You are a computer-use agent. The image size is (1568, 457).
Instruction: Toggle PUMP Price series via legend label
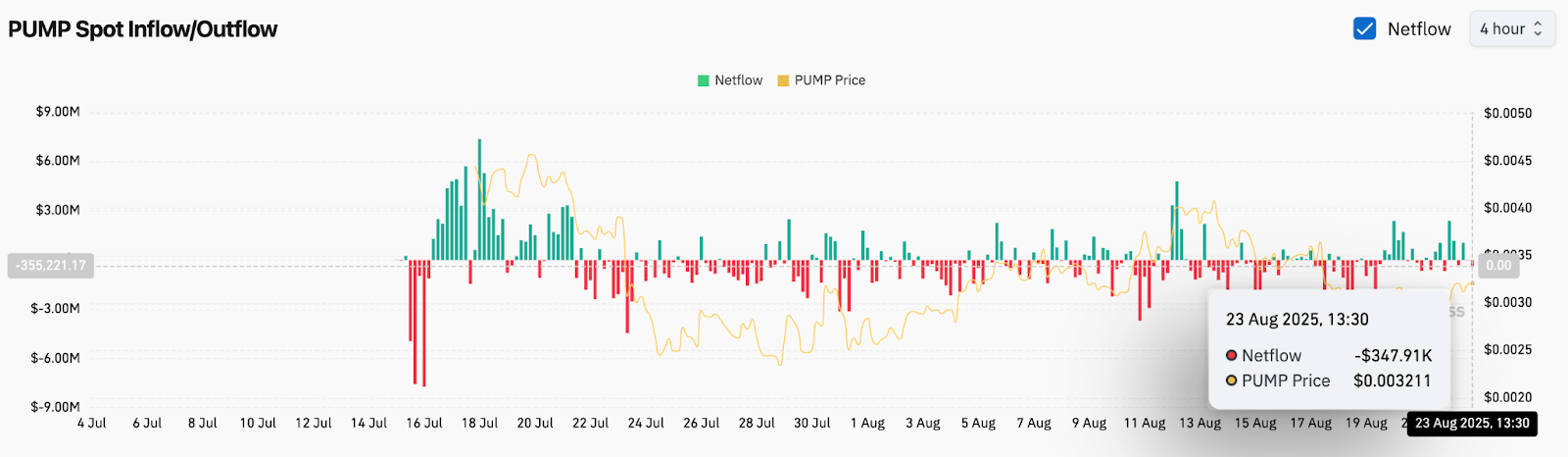pos(829,80)
